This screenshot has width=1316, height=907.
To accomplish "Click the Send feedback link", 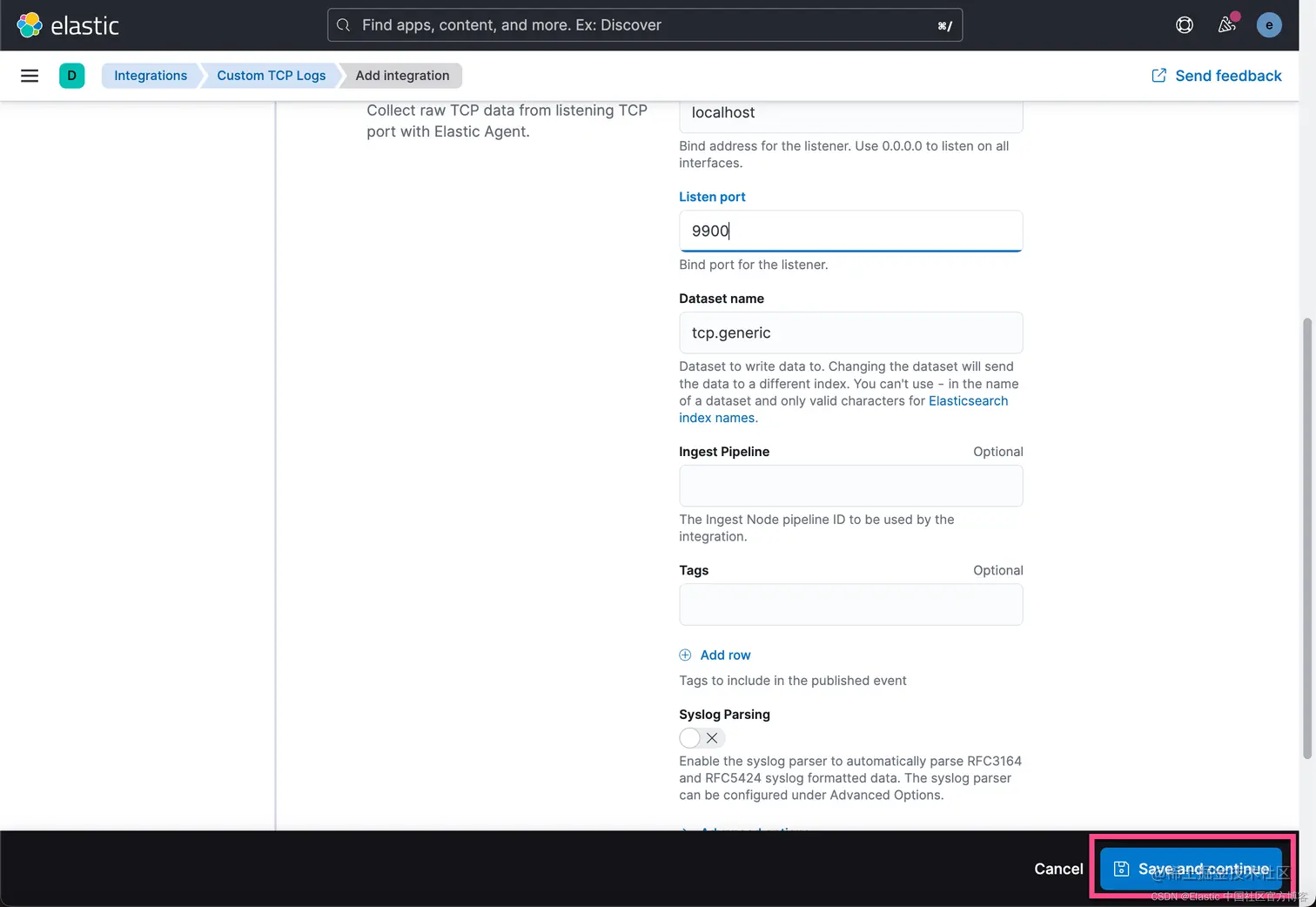I will [1217, 76].
